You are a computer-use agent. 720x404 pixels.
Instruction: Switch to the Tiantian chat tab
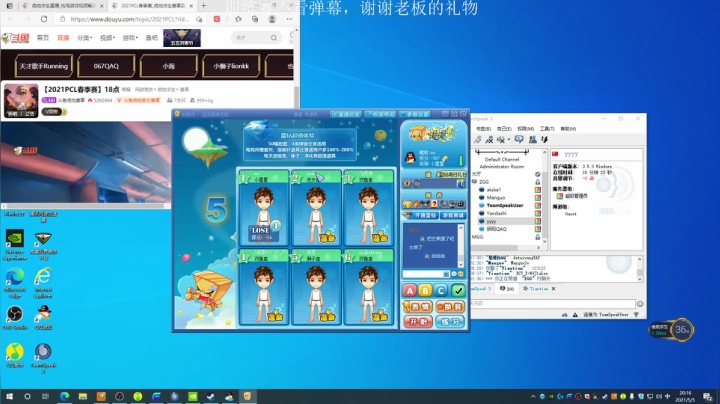(535, 289)
